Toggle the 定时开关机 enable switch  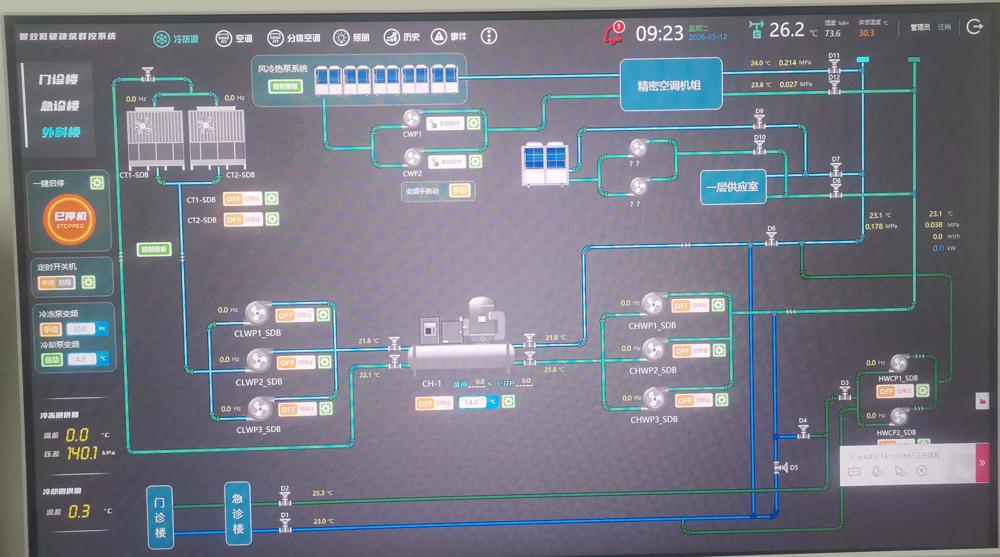(57, 282)
